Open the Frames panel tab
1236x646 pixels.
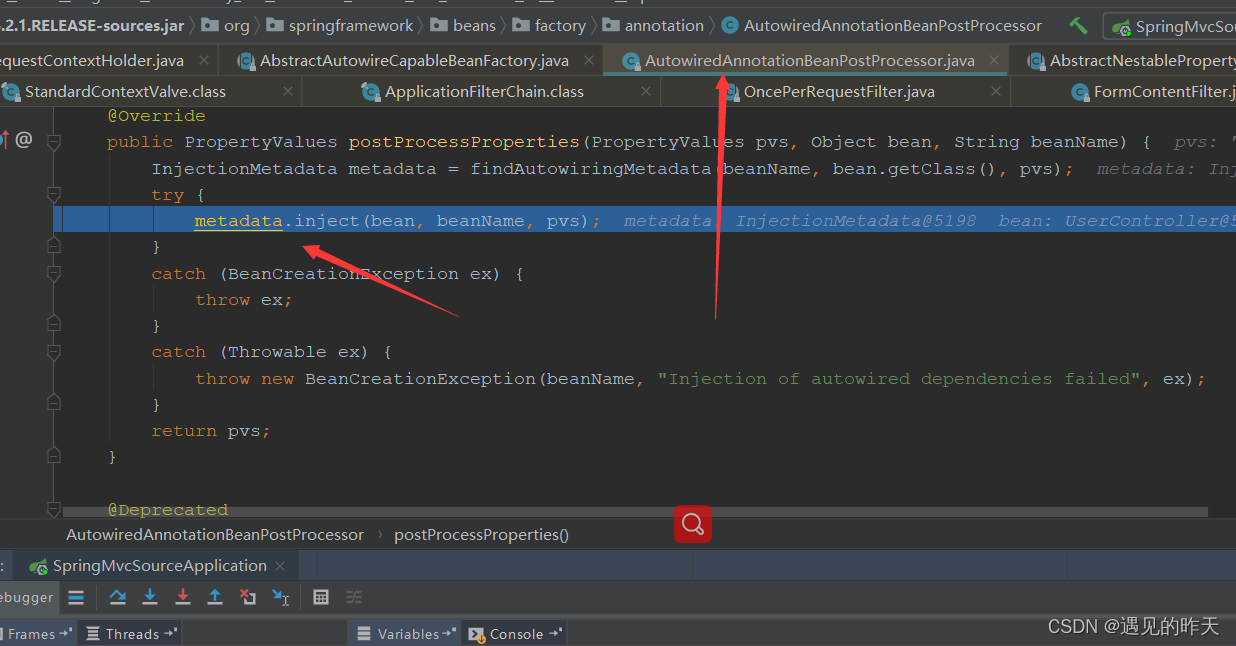click(38, 634)
